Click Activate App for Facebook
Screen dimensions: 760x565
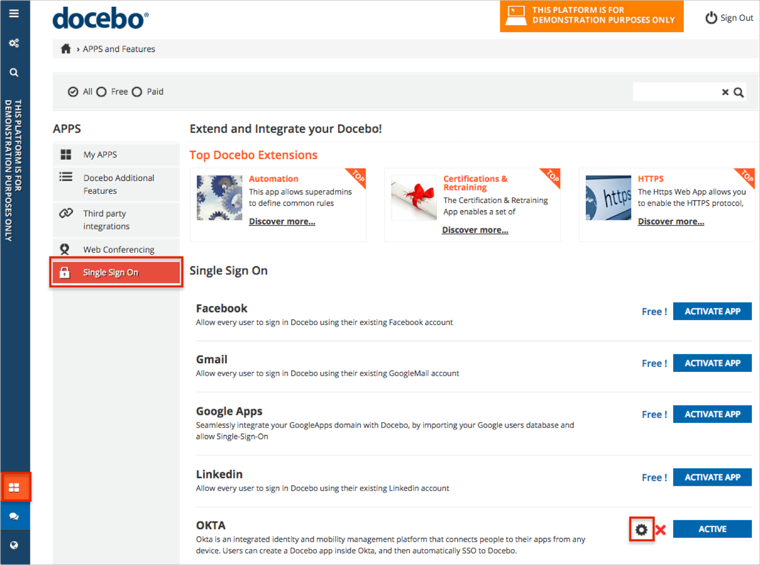pyautogui.click(x=712, y=311)
